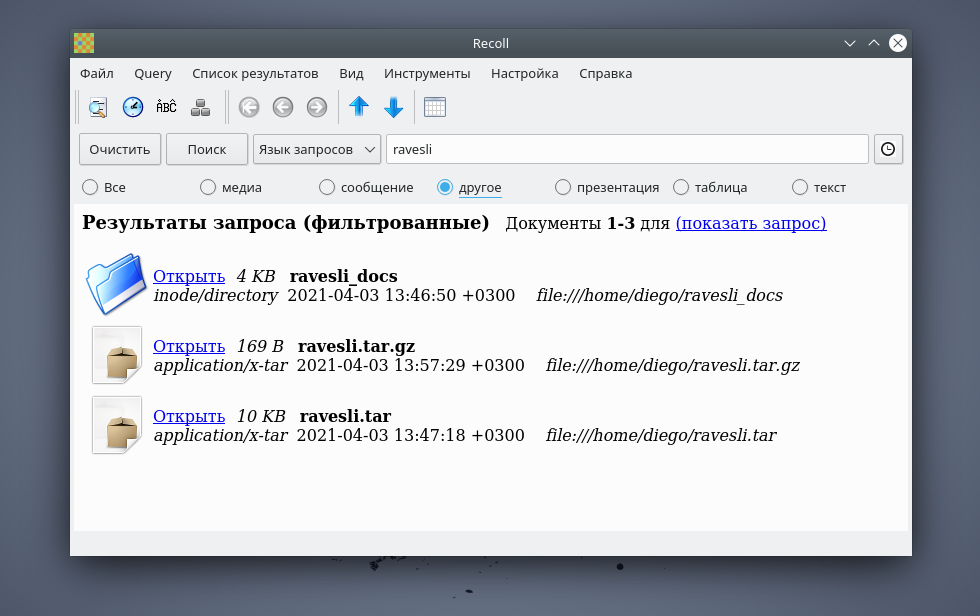Click the ravesli.tar.gz archive icon
Screen dimensions: 980x616
[x=117, y=355]
